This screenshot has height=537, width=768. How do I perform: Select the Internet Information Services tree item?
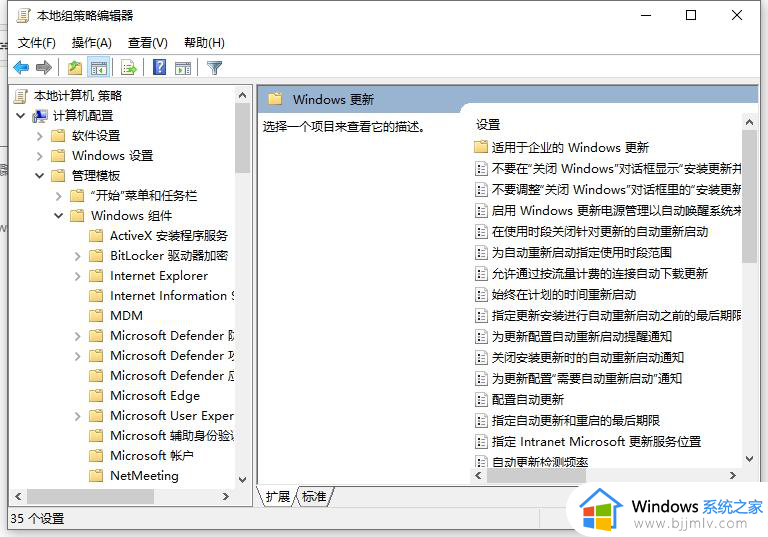172,295
